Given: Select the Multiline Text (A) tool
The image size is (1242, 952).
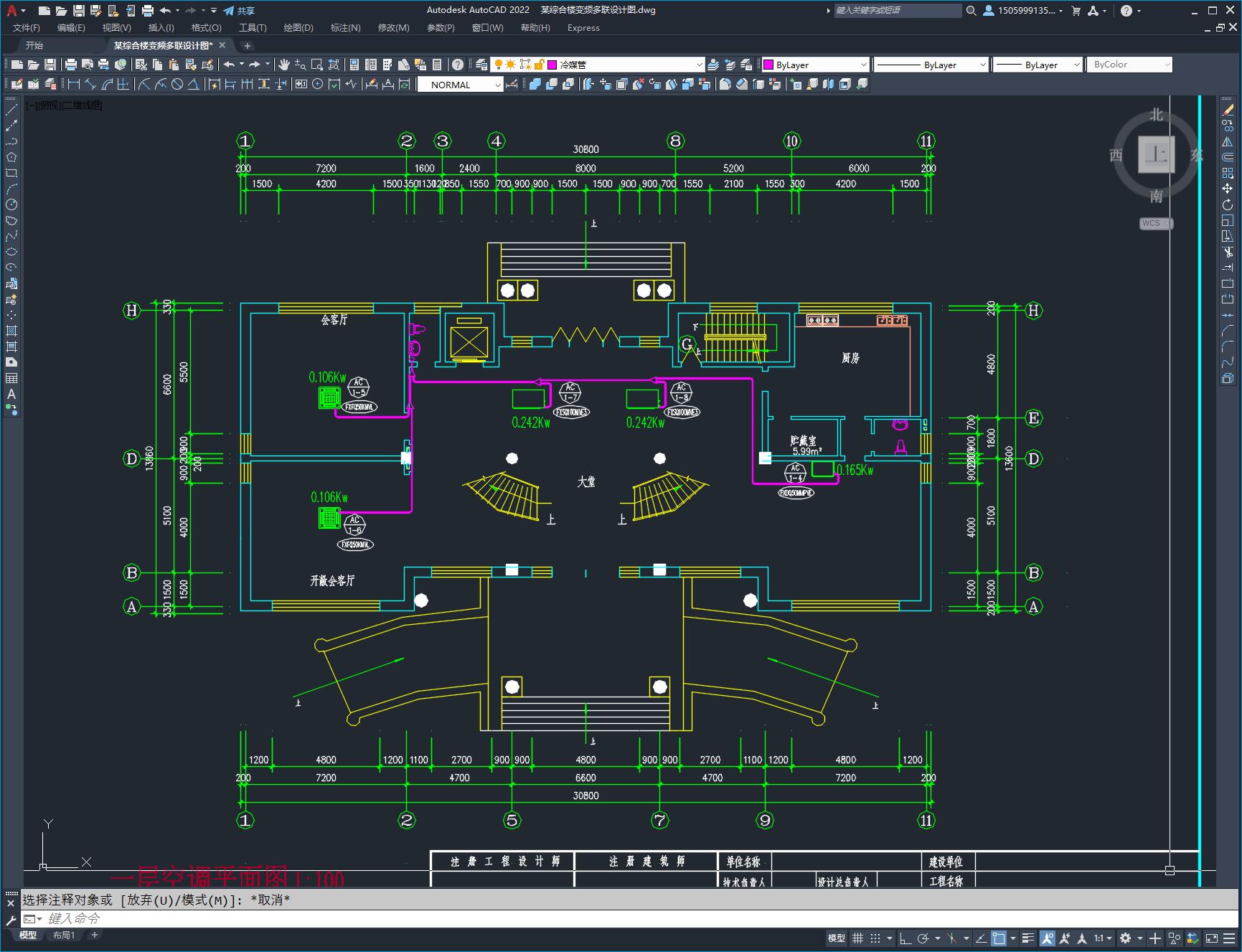Looking at the screenshot, I should point(11,394).
